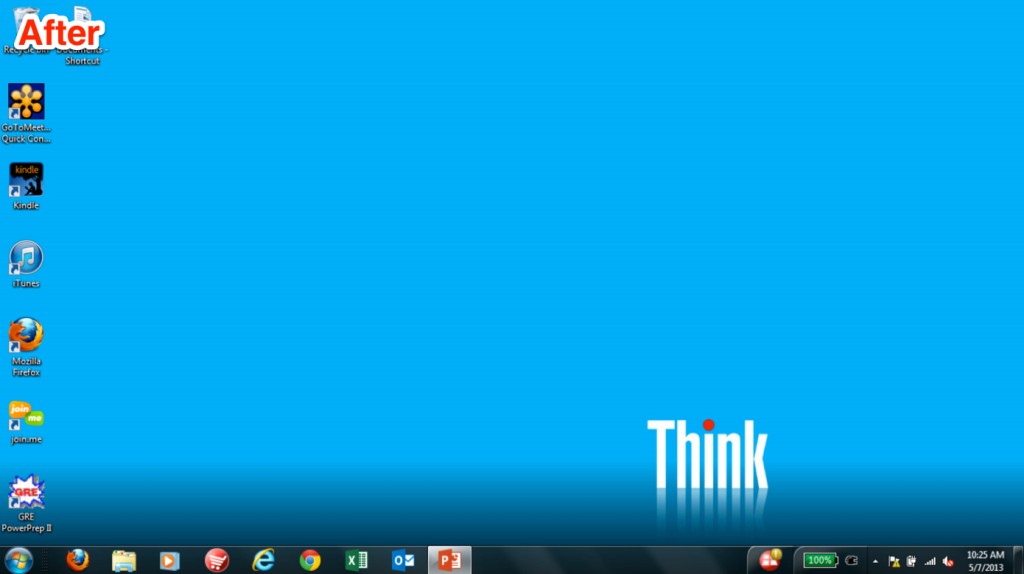Image resolution: width=1024 pixels, height=574 pixels.
Task: Click the red shopping cart taskbar icon
Action: pyautogui.click(x=217, y=560)
